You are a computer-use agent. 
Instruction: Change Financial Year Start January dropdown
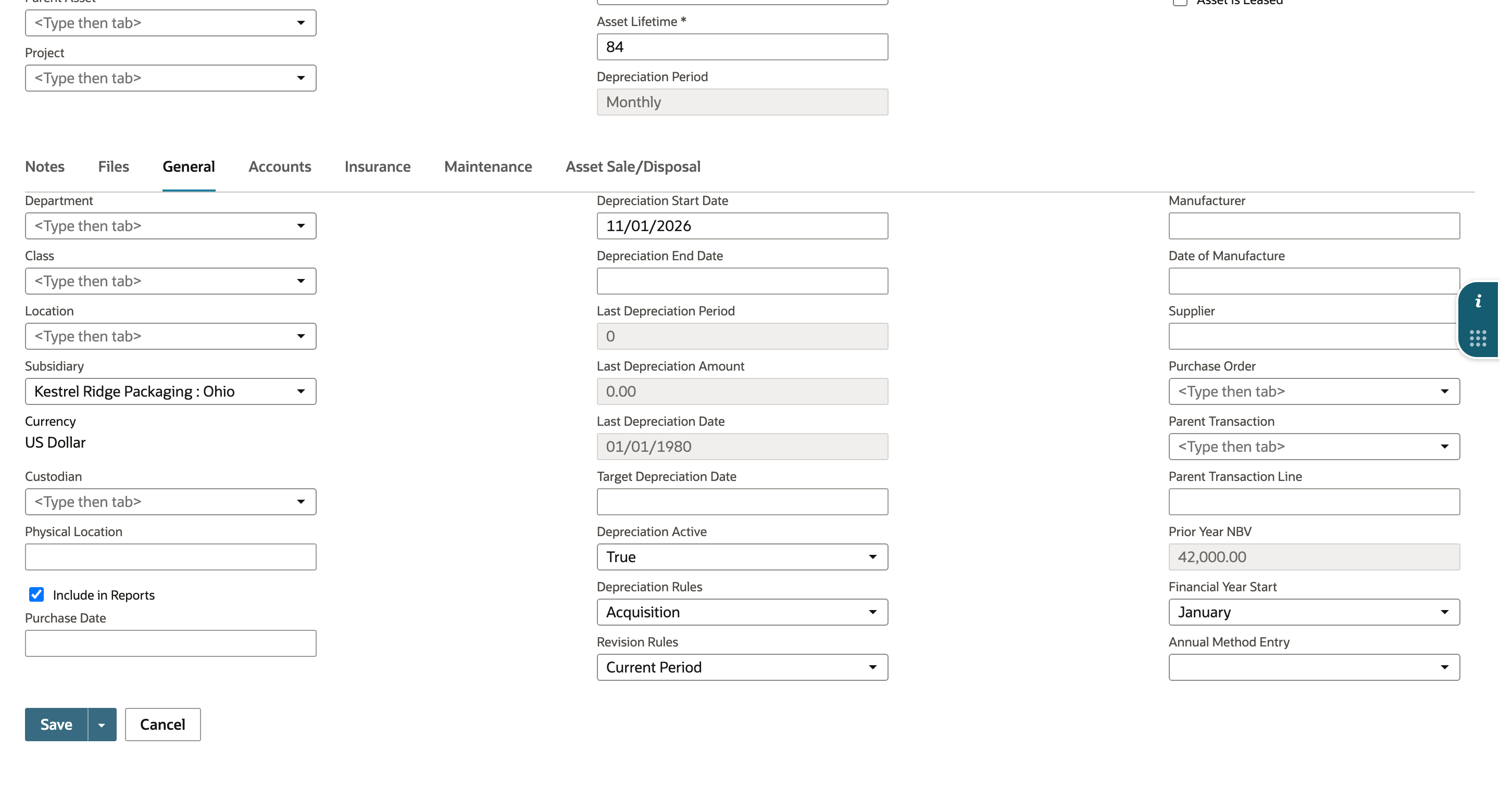tap(1314, 612)
